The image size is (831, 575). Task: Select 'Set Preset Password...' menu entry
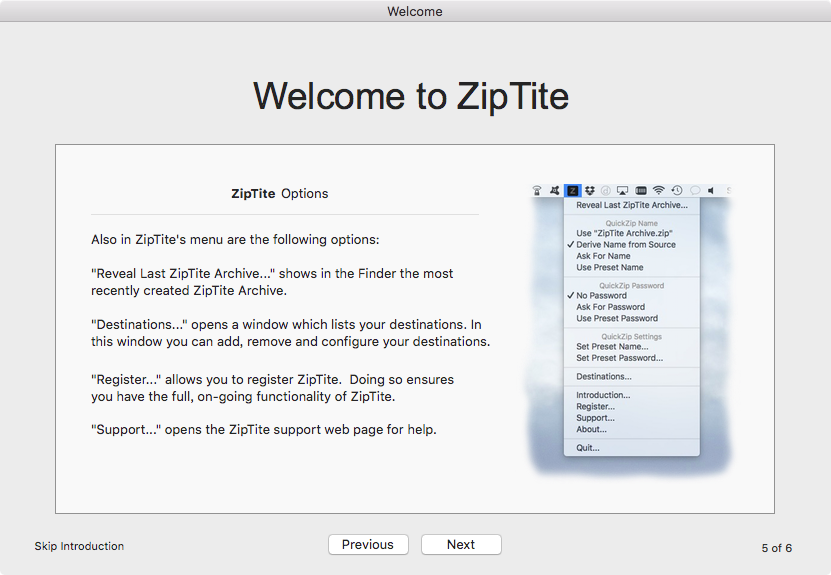620,358
